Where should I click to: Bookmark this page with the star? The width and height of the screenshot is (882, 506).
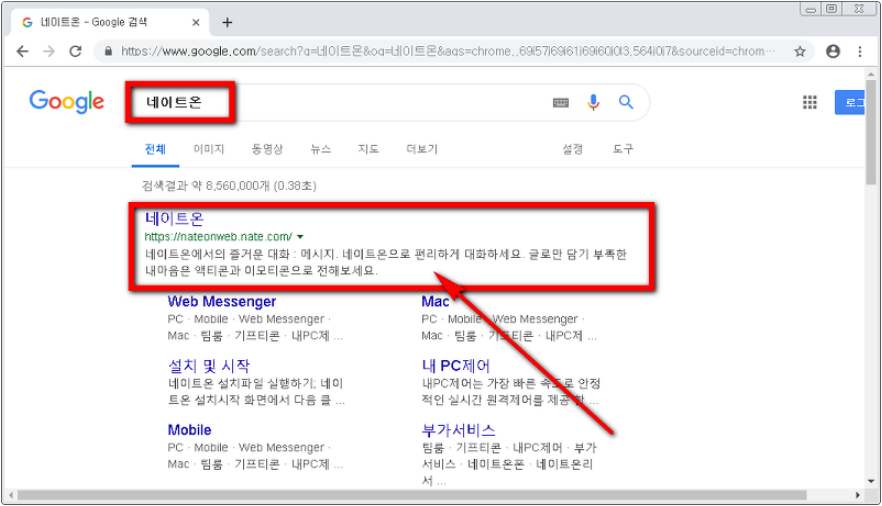click(x=799, y=52)
